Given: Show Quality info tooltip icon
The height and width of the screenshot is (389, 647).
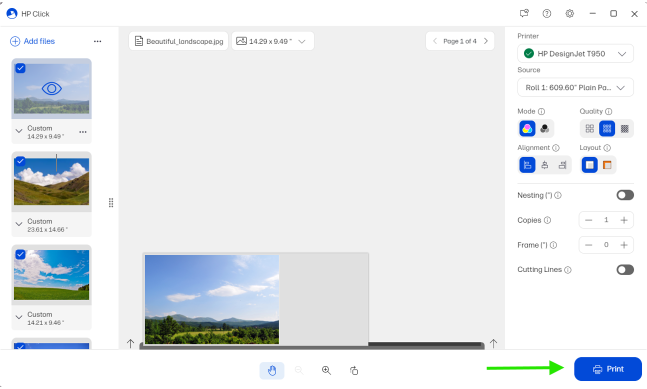Looking at the screenshot, I should pos(608,111).
